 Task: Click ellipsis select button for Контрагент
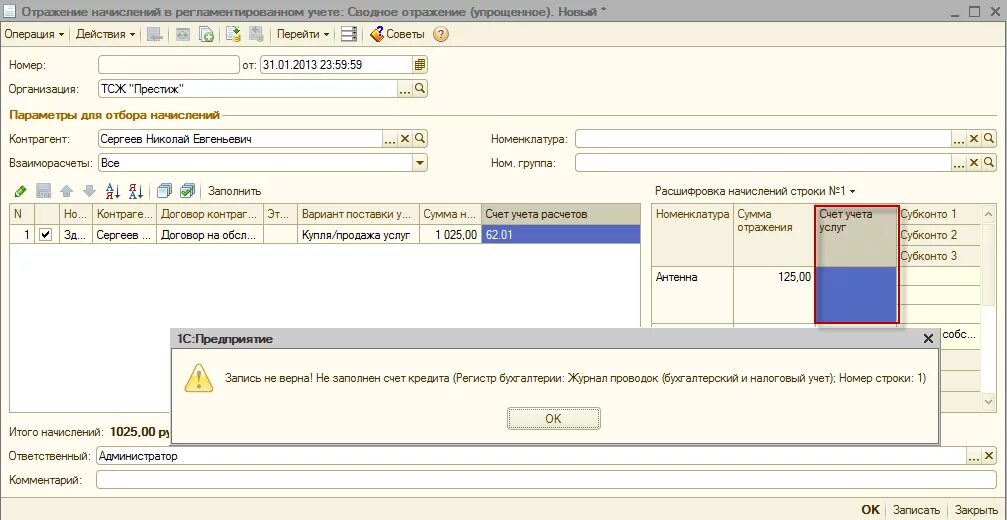pos(390,139)
